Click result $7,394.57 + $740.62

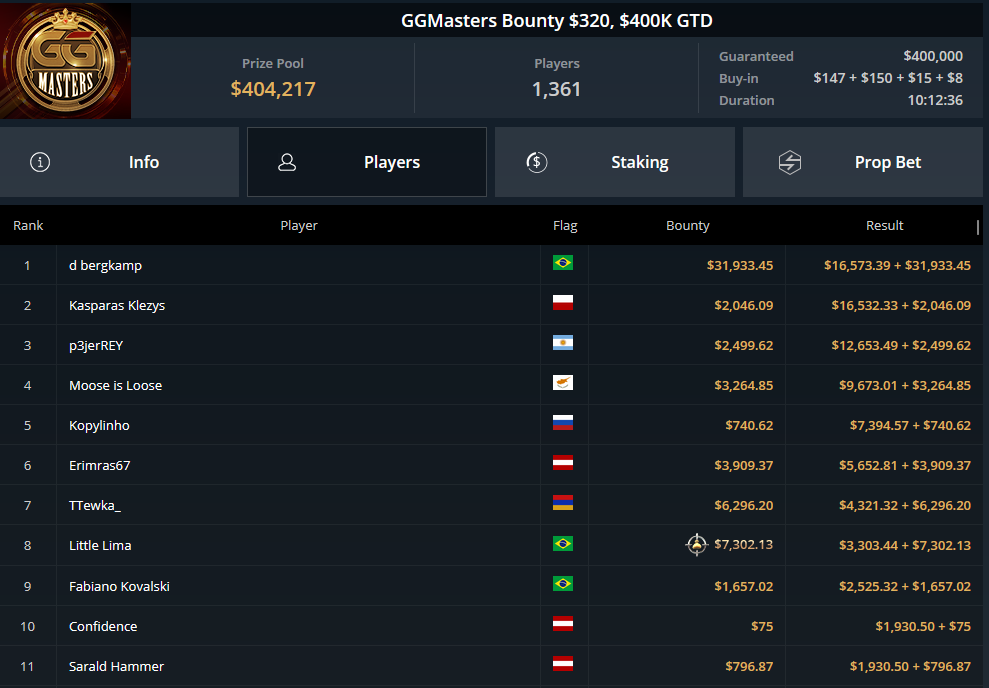(x=910, y=425)
